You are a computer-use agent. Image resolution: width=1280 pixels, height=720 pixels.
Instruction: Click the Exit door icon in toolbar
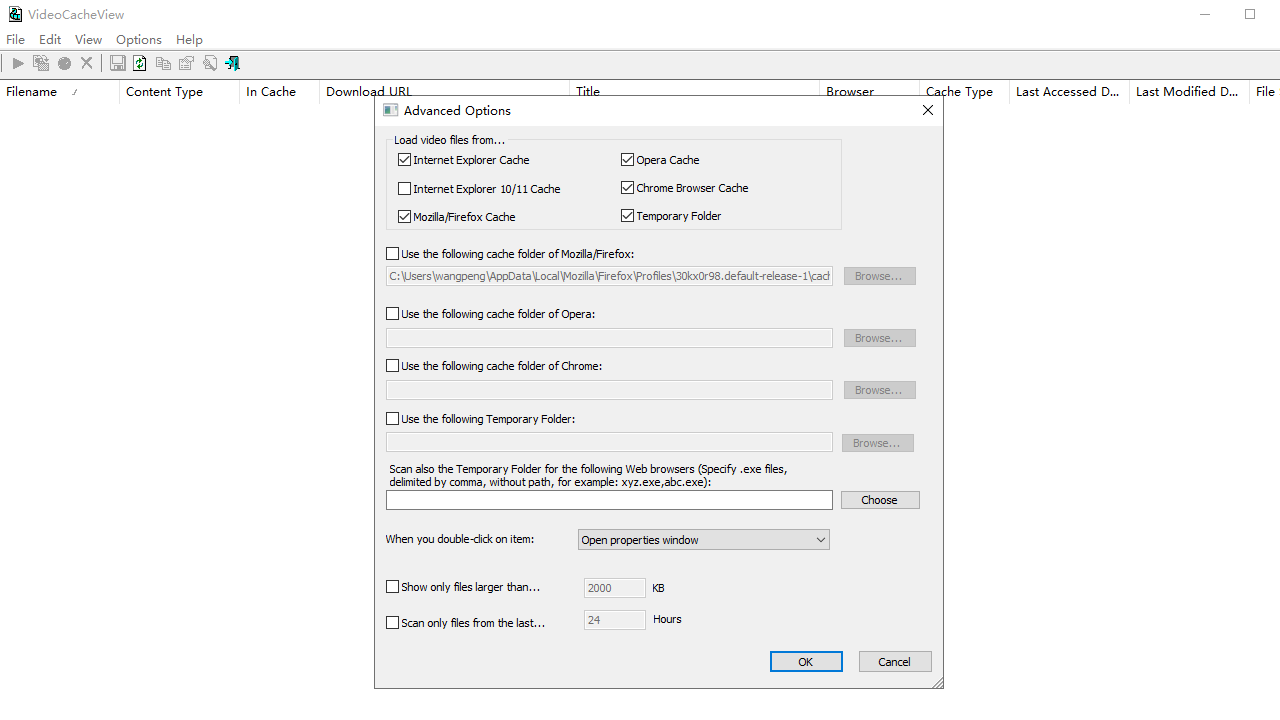232,64
